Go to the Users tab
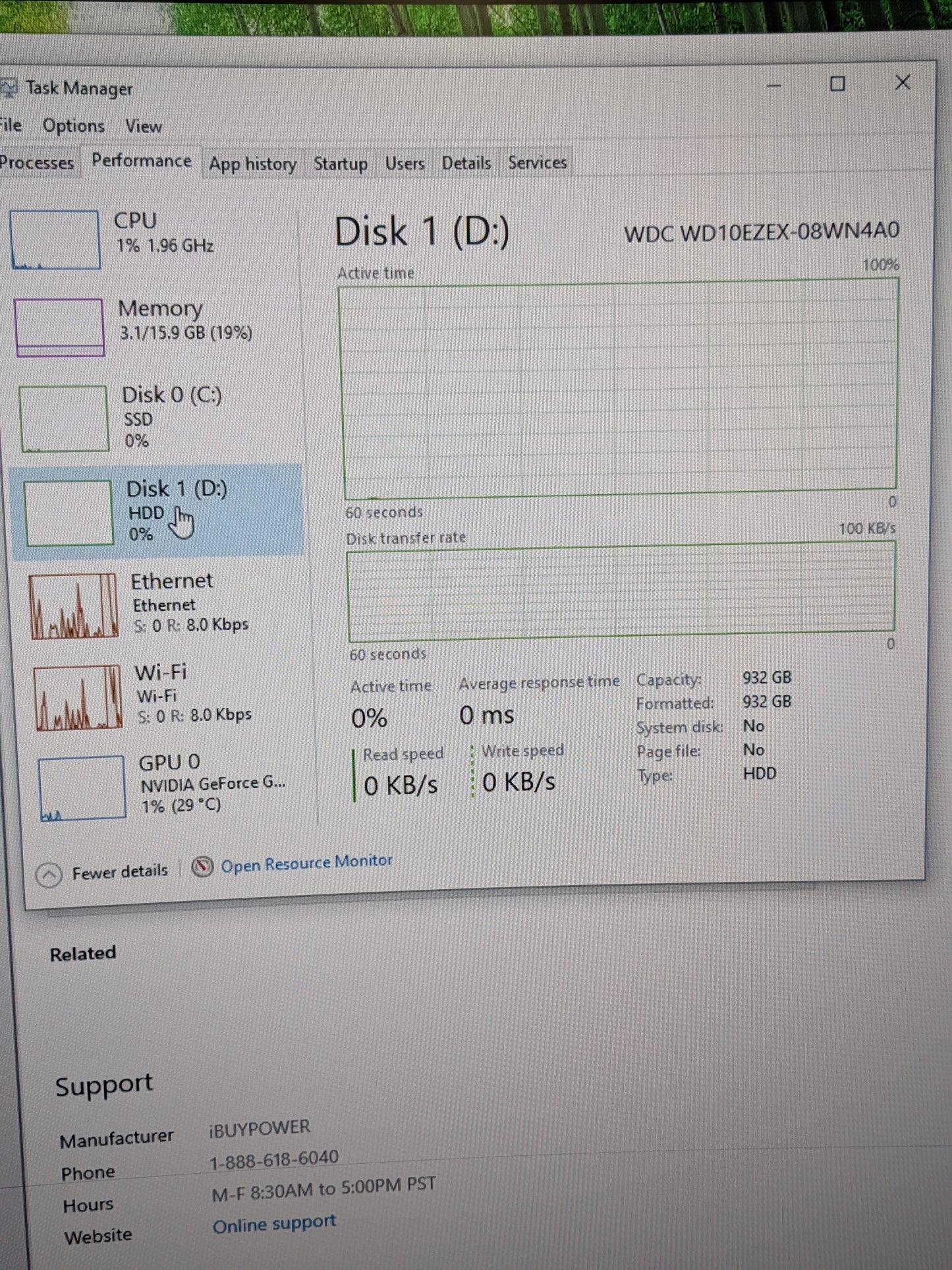952x1270 pixels. (405, 163)
